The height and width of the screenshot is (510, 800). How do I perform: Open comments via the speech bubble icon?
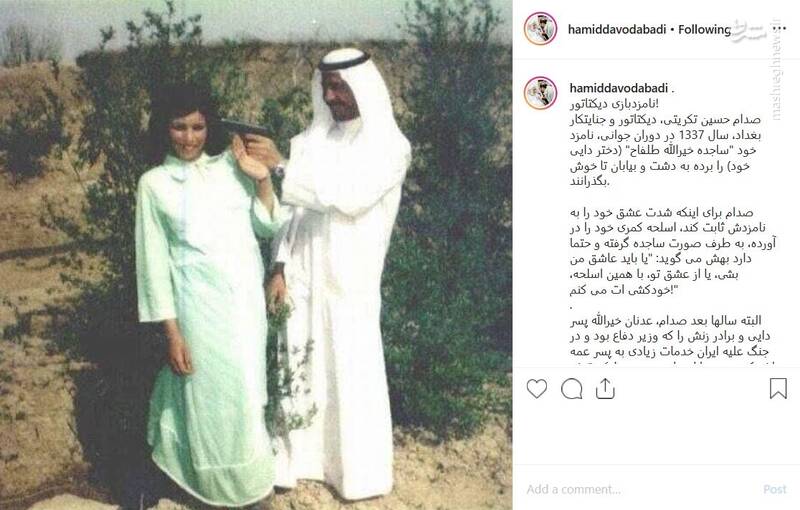coord(571,389)
